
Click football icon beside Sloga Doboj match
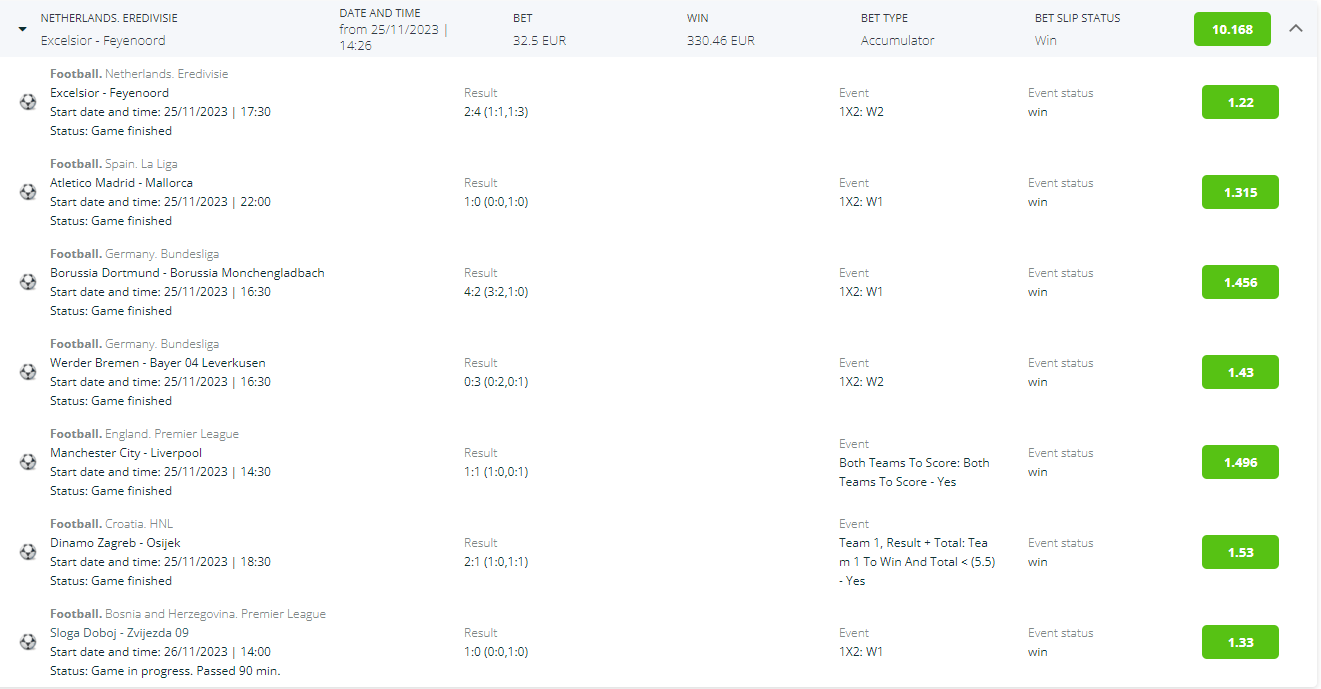[28, 642]
